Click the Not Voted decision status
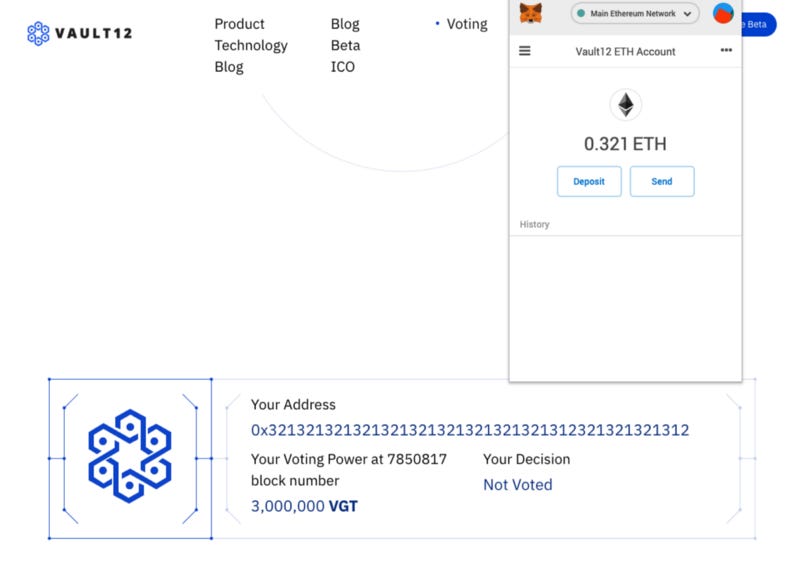Screen dimensions: 800x586 tap(517, 485)
